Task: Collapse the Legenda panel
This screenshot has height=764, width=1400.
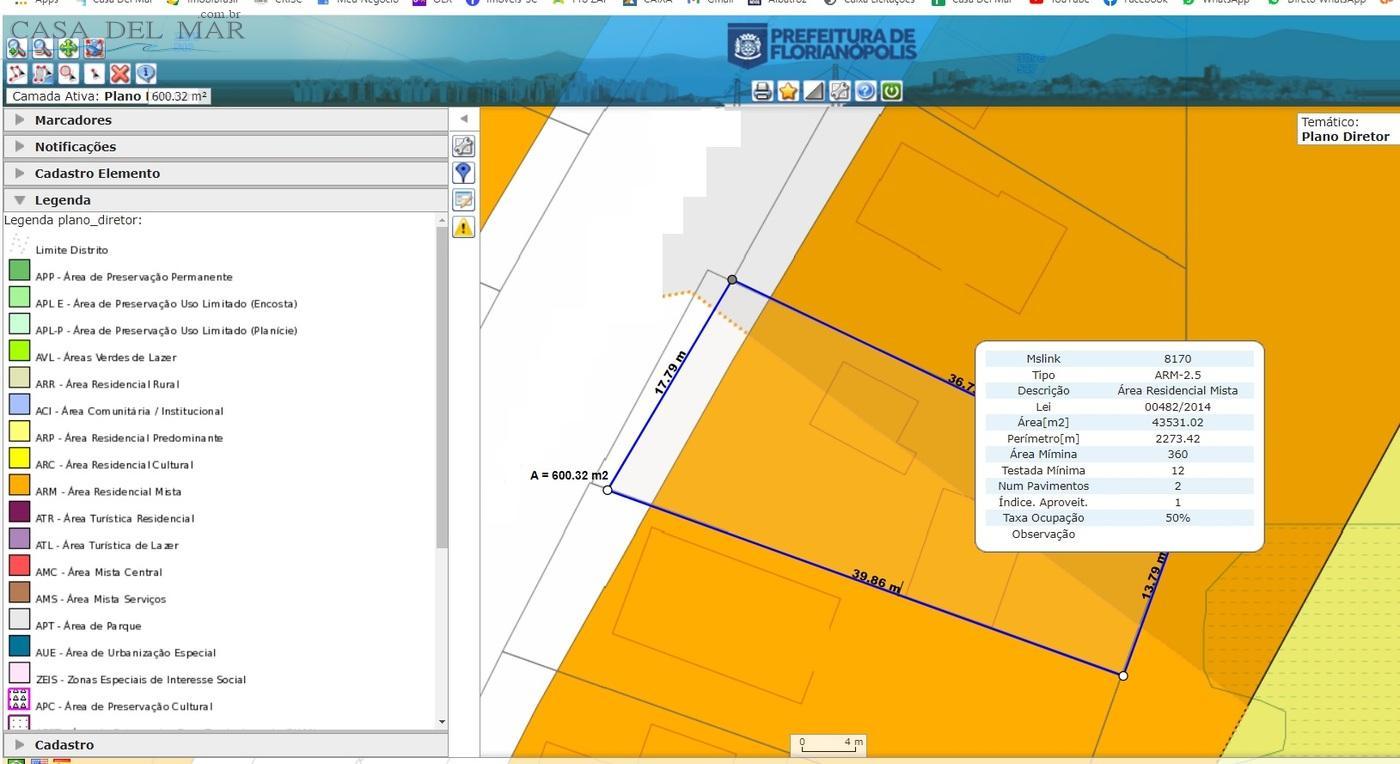Action: click(224, 200)
